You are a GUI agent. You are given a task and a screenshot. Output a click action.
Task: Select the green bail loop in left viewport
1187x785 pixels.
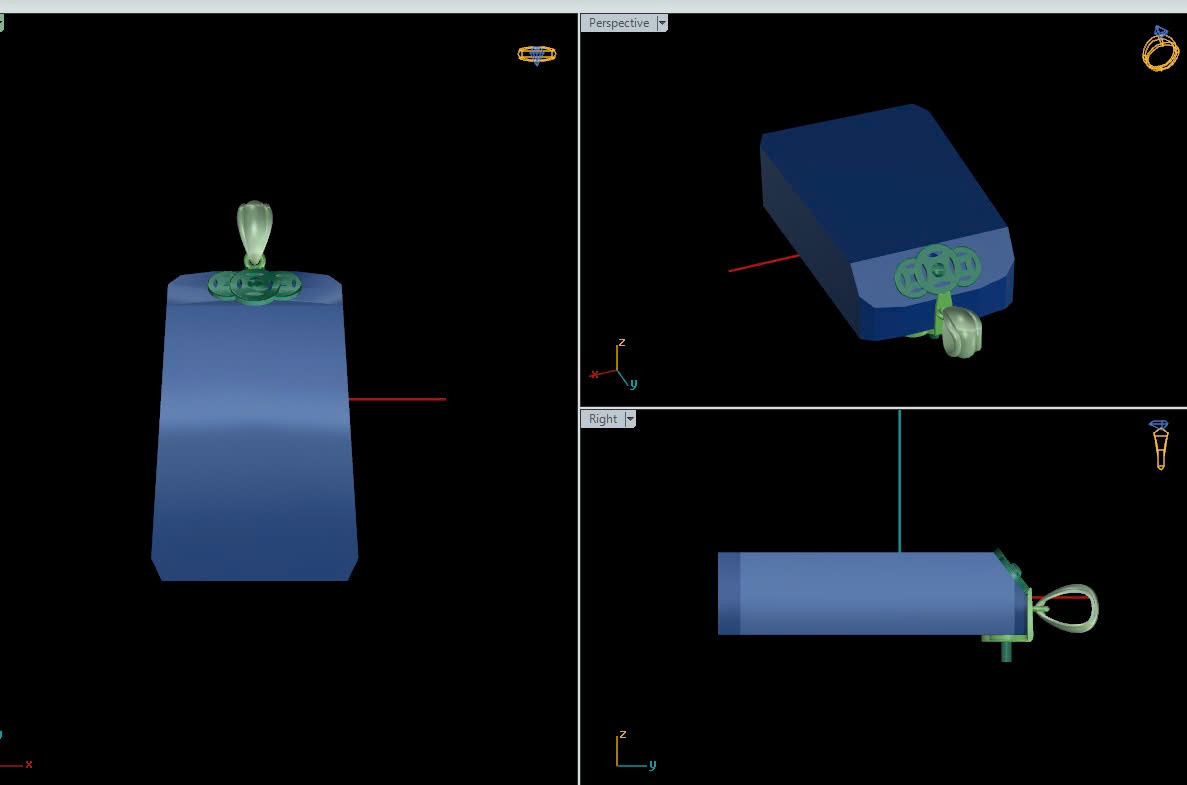click(x=254, y=230)
